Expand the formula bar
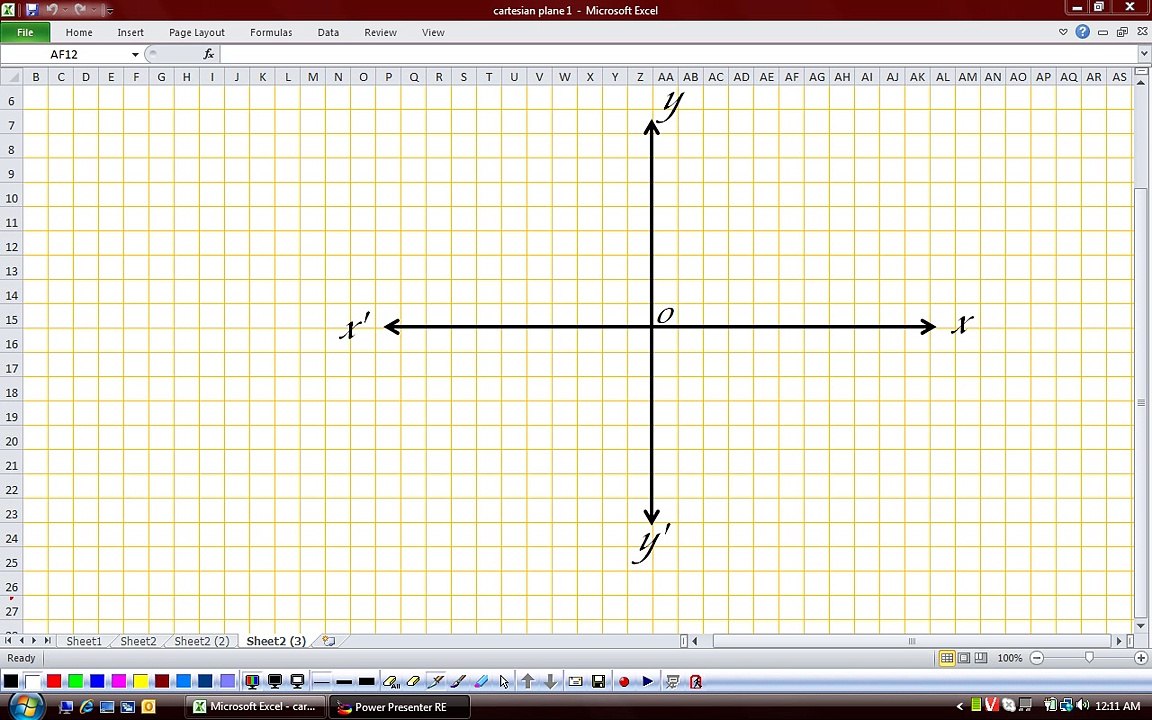The width and height of the screenshot is (1152, 720). click(x=1144, y=54)
